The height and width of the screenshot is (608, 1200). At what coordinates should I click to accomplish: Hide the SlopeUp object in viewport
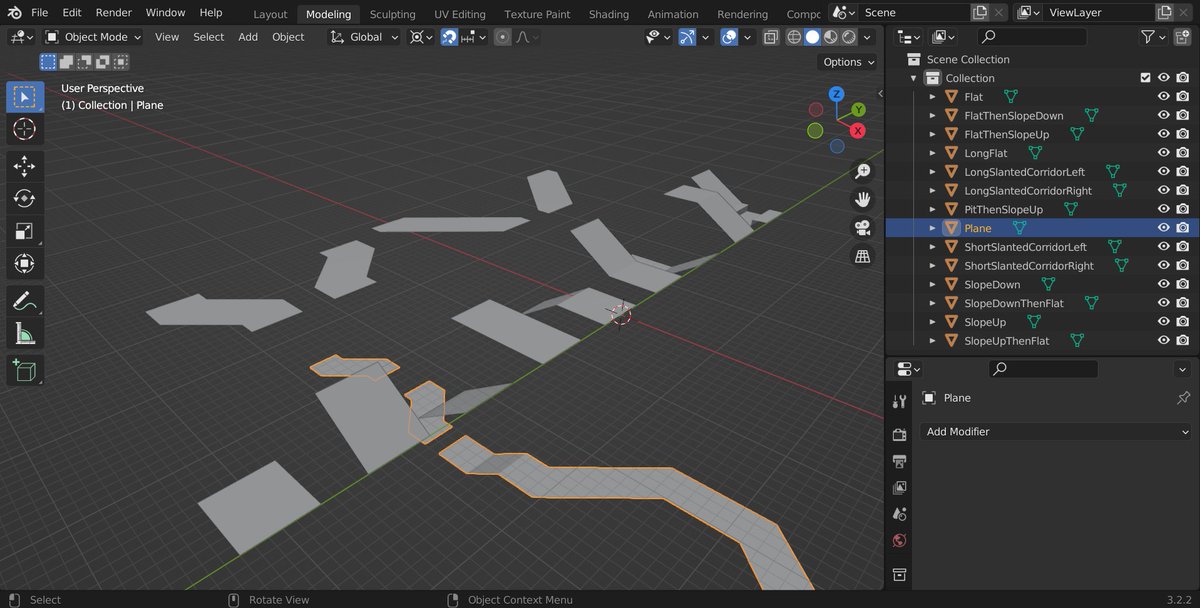click(1164, 322)
